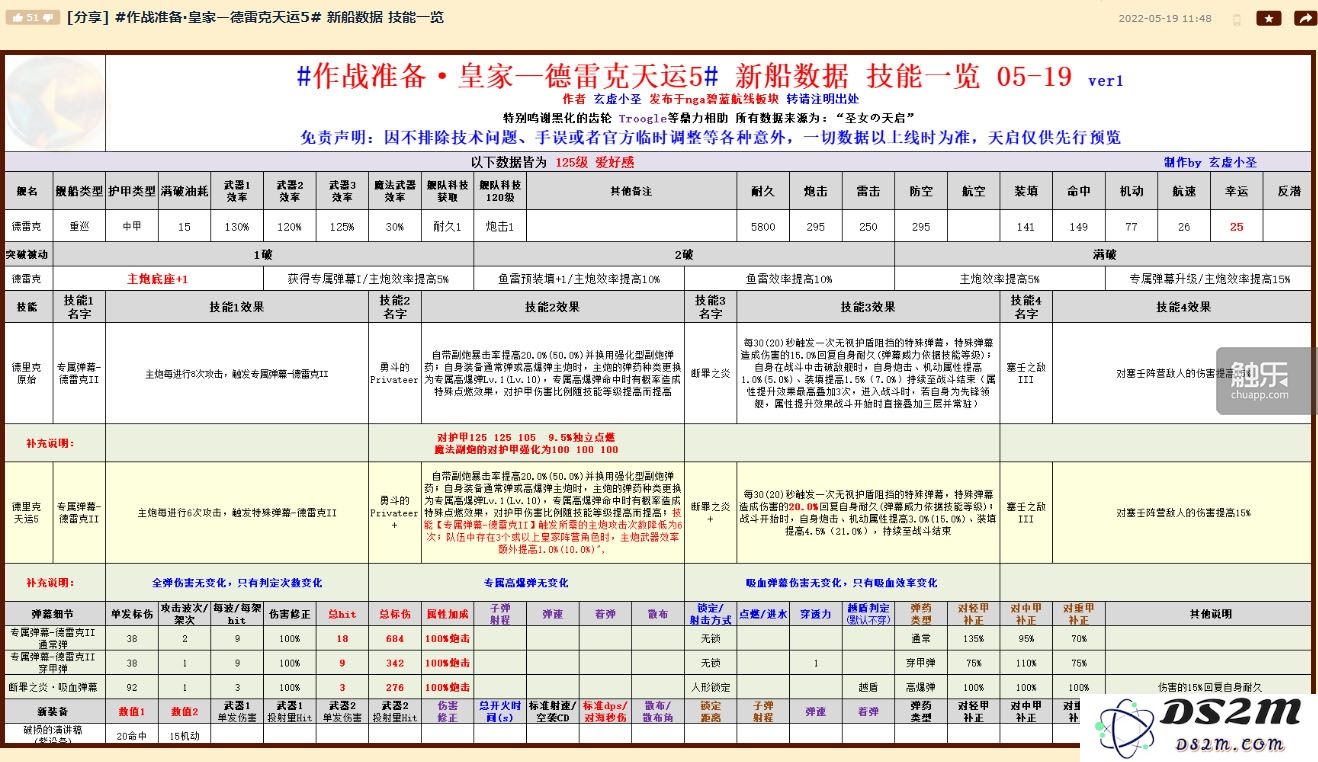Viewport: 1318px width, 762px height.
Task: Click the 德里克天运5 row label
Action: pyautogui.click(x=27, y=512)
